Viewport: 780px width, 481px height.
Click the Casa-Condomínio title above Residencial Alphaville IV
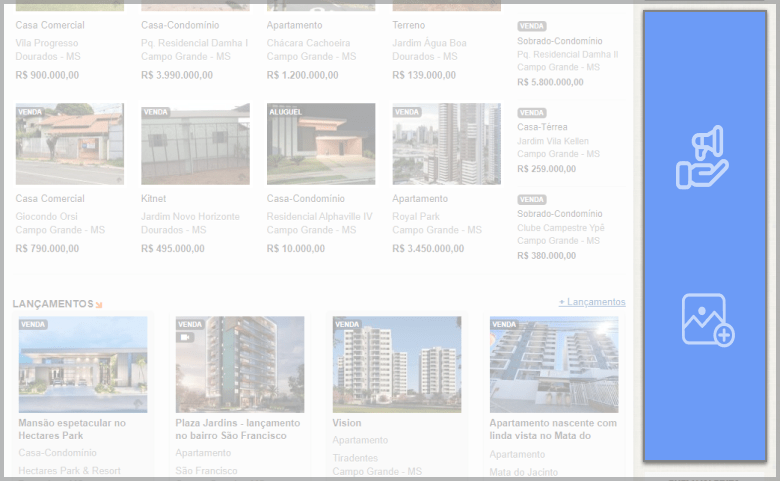(x=305, y=198)
